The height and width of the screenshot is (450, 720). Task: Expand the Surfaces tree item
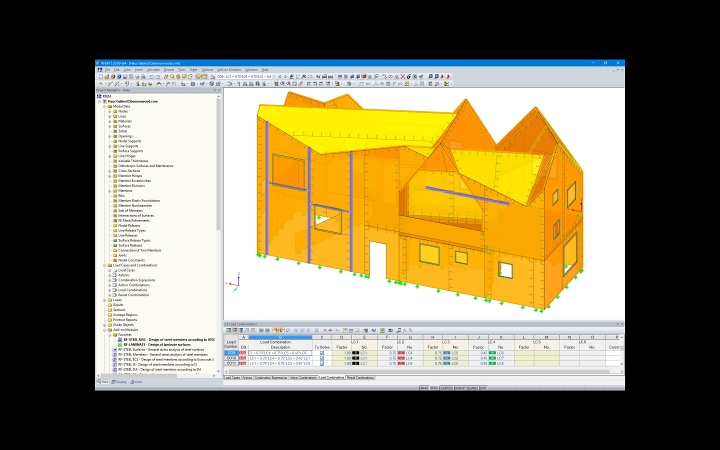point(110,126)
